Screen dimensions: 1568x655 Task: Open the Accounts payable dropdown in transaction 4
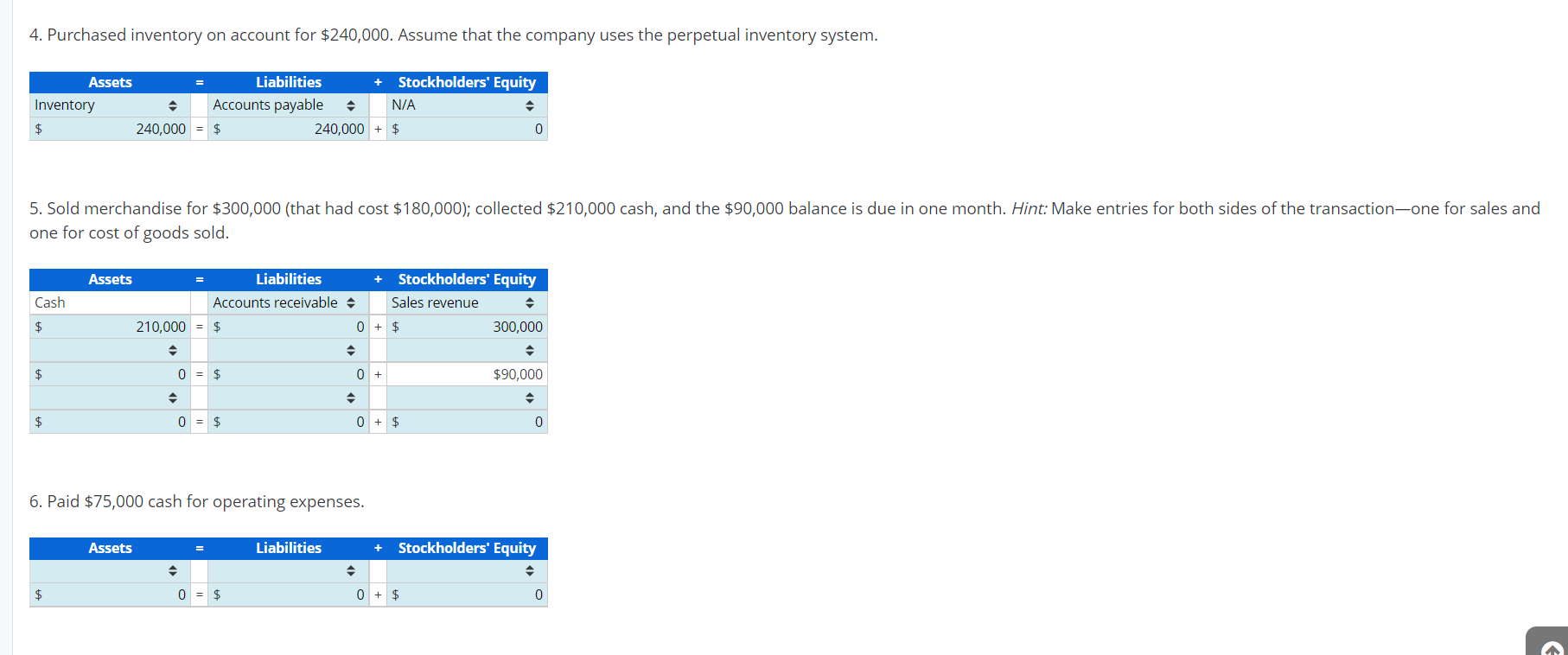click(x=350, y=105)
